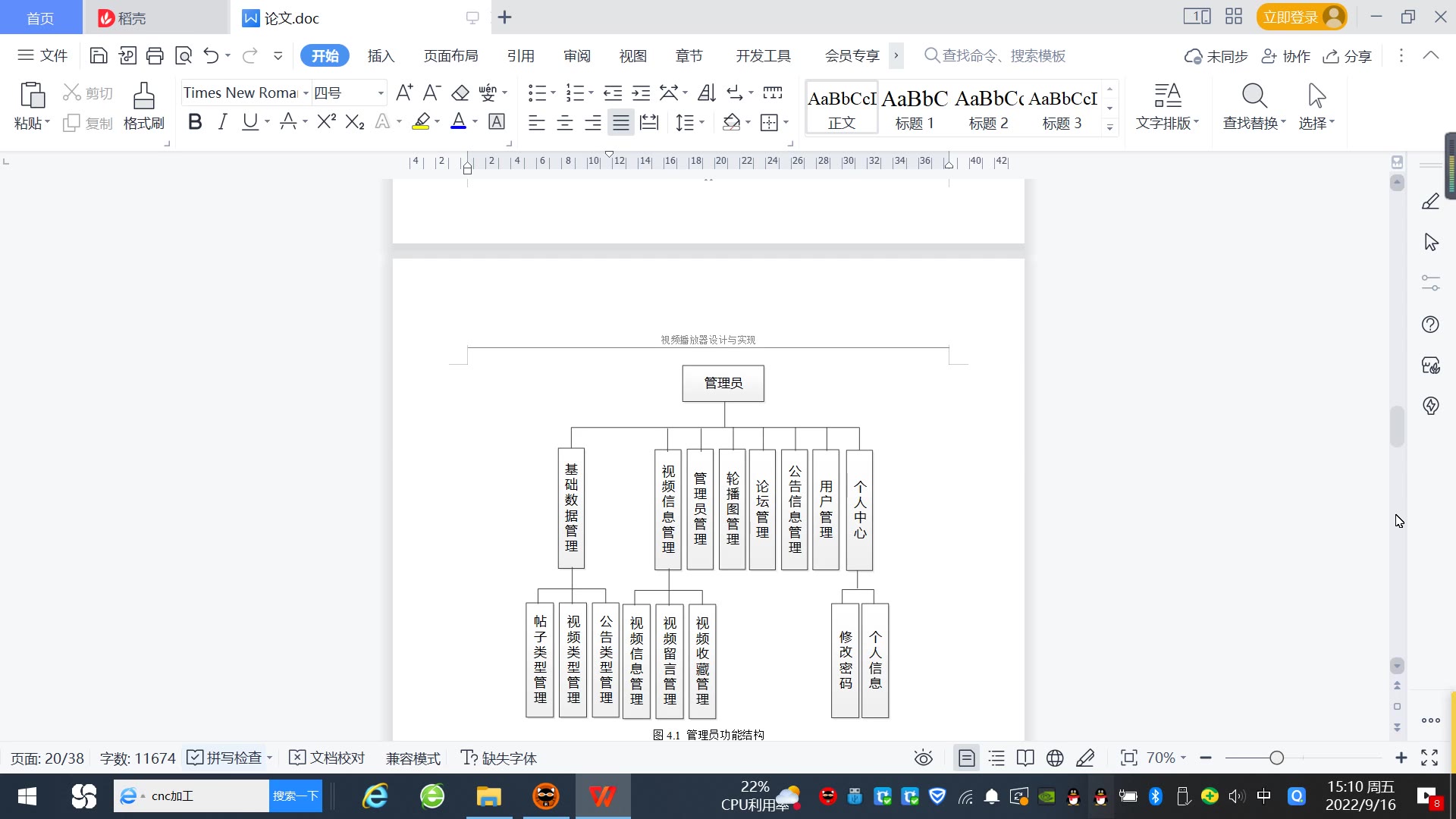Image resolution: width=1456 pixels, height=819 pixels.
Task: Open the font size 四号 dropdown
Action: coord(381,93)
